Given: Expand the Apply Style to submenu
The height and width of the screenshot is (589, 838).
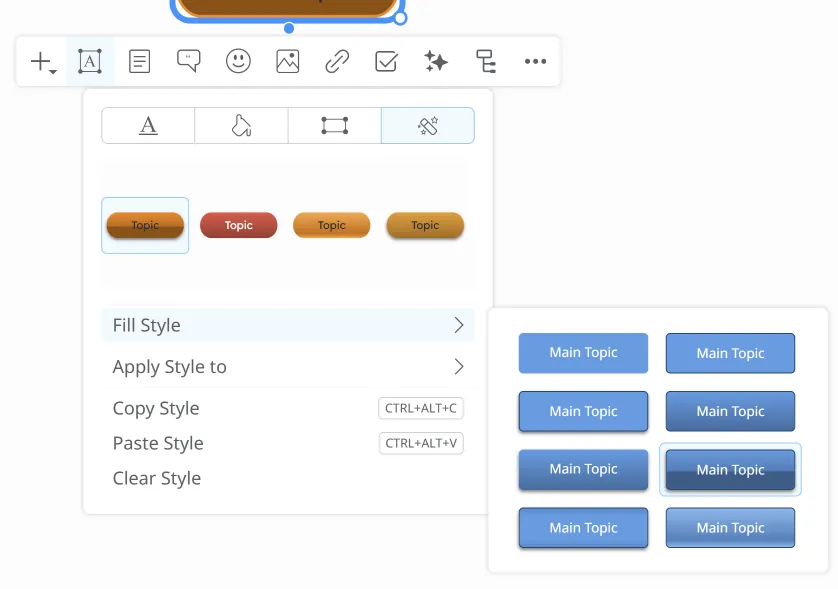Looking at the screenshot, I should [287, 367].
